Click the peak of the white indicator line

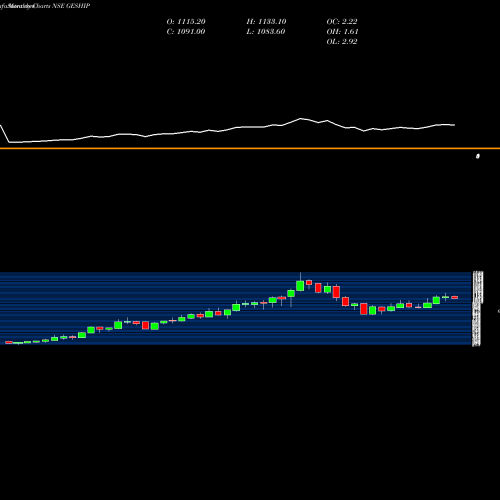(x=301, y=118)
